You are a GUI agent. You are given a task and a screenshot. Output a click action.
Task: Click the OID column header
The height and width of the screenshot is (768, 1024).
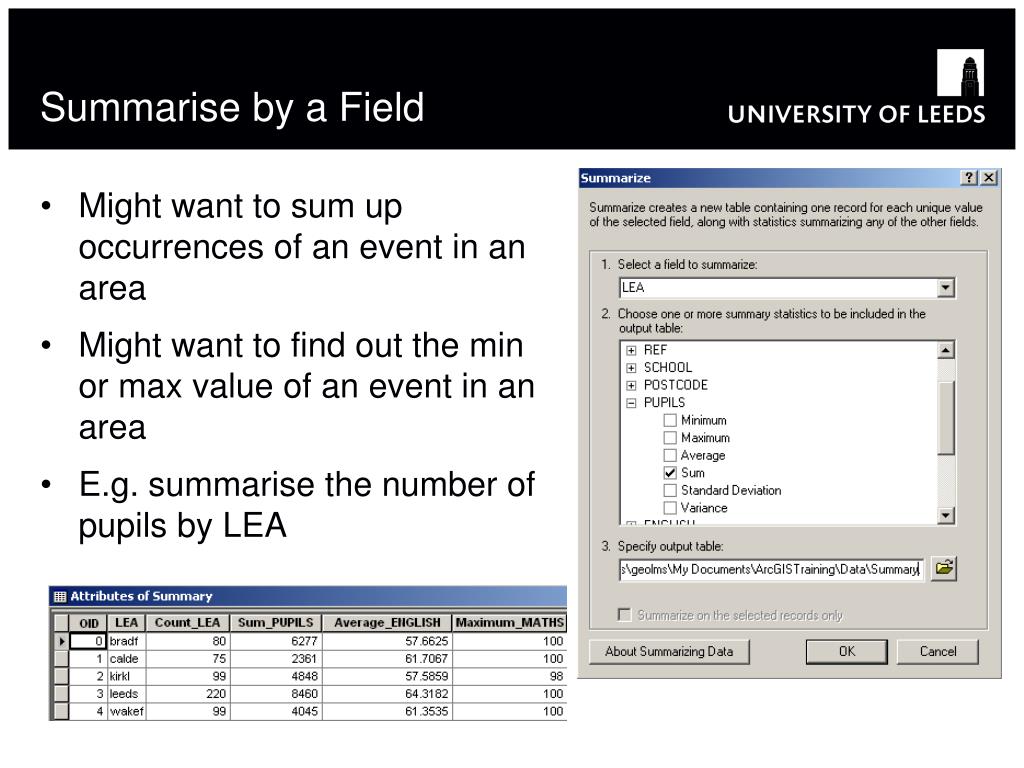(x=88, y=623)
